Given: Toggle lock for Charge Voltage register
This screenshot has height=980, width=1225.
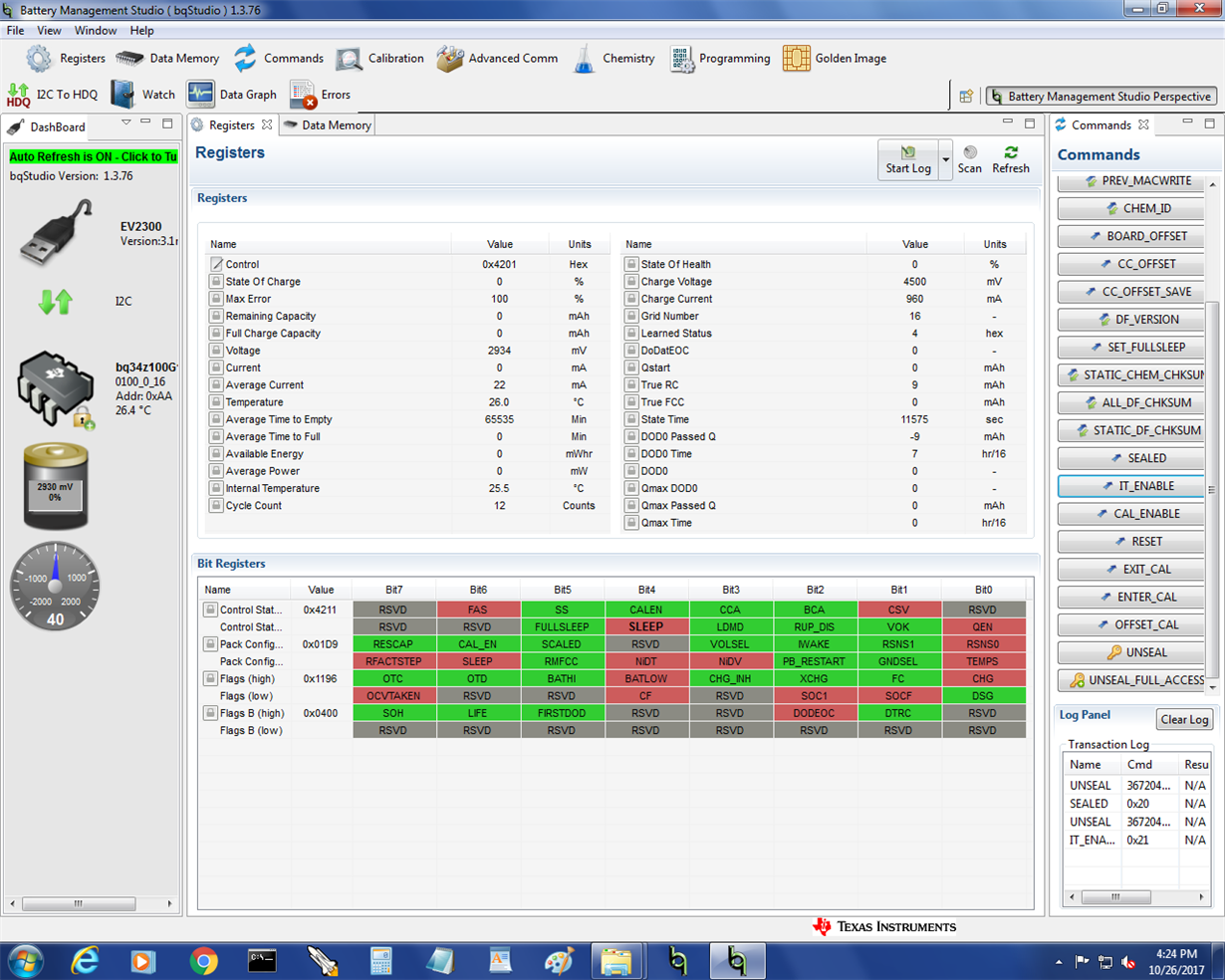Looking at the screenshot, I should click(x=631, y=282).
